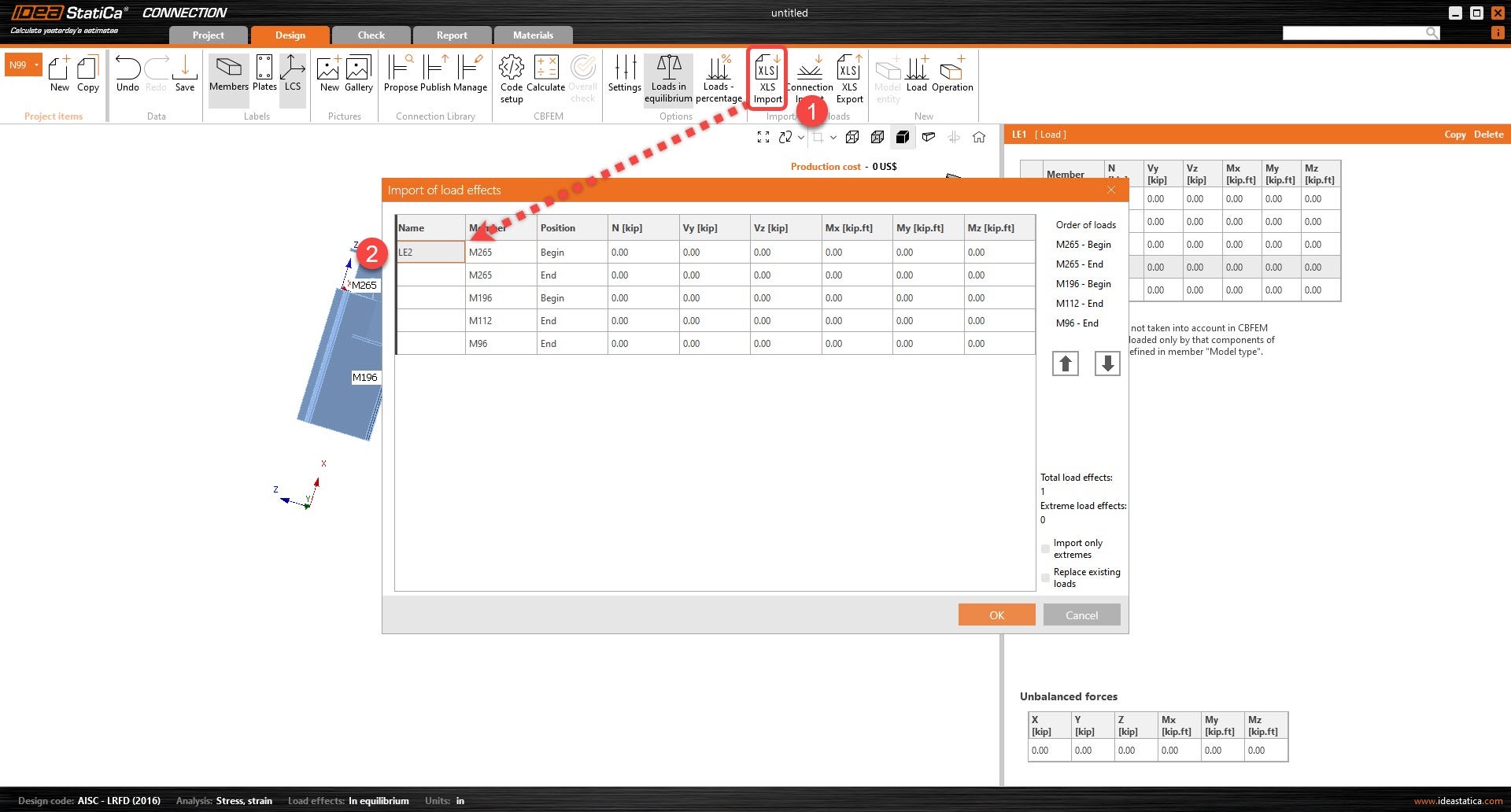Image resolution: width=1511 pixels, height=812 pixels.
Task: Click the Loads percentage icon
Action: coord(718,78)
